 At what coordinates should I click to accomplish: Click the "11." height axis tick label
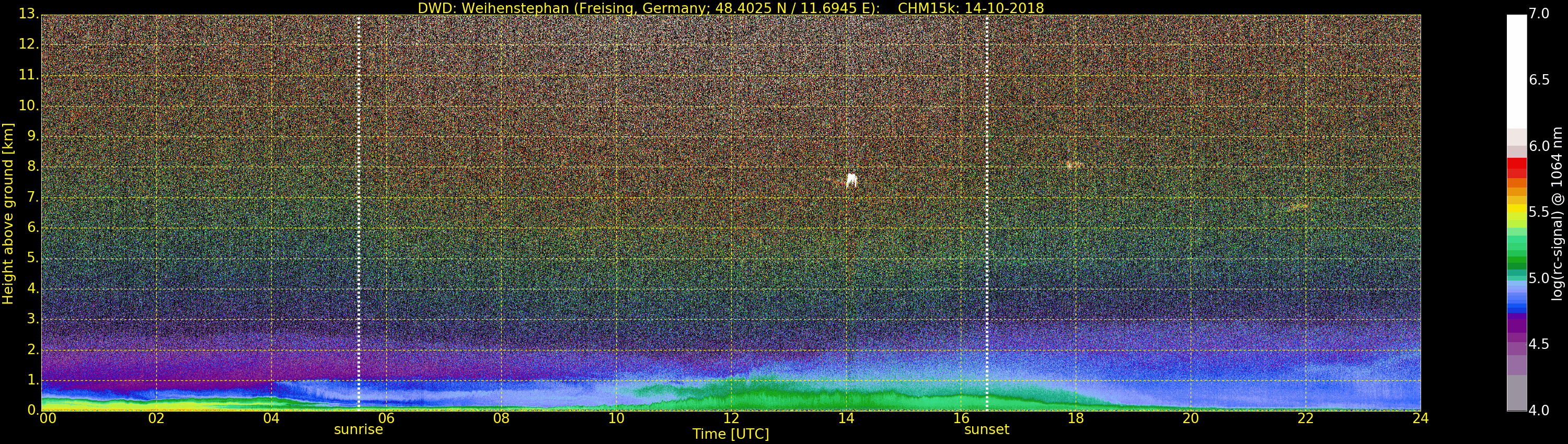(29, 75)
